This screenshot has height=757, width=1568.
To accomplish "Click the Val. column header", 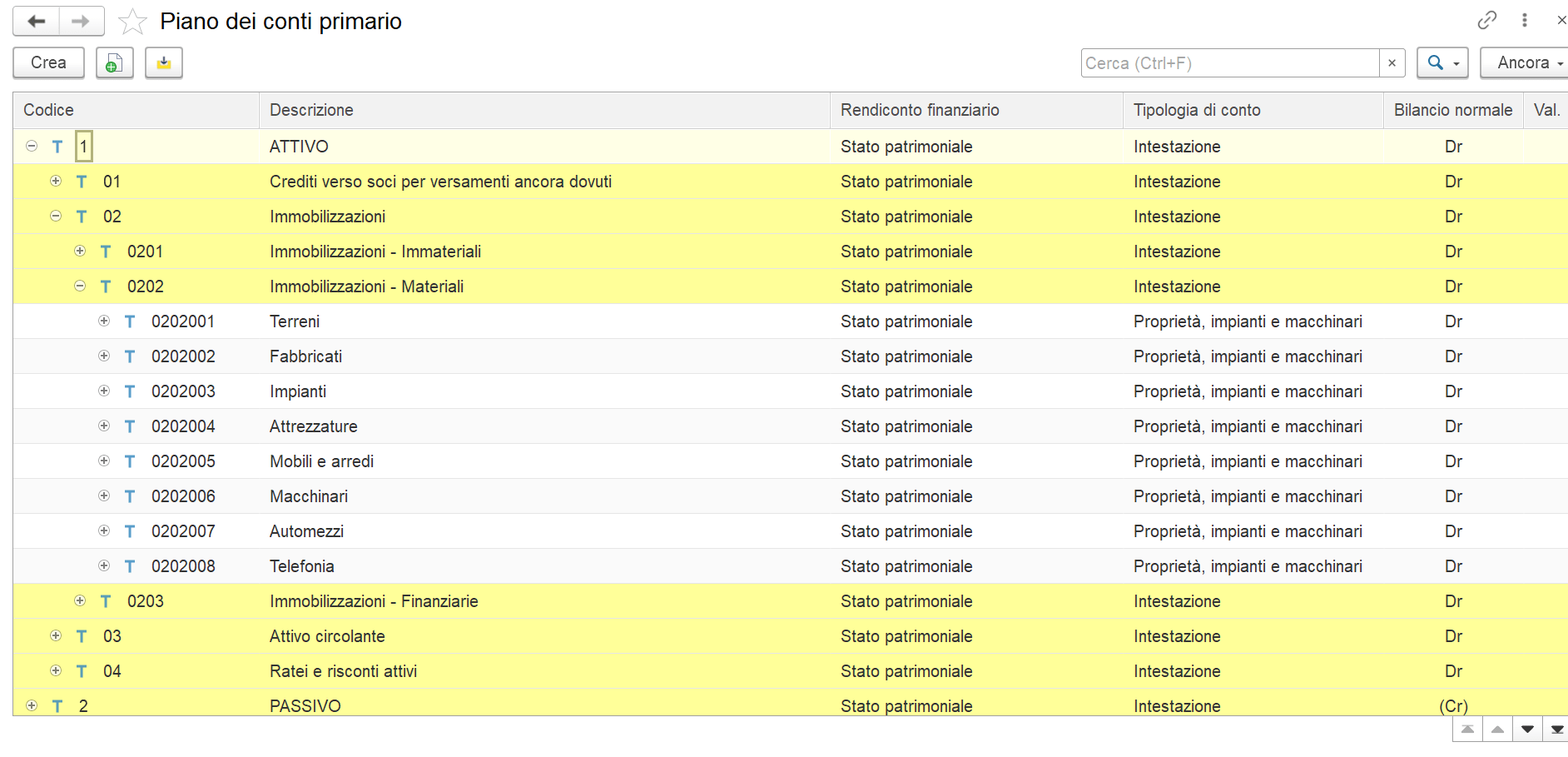I will pos(1546,110).
